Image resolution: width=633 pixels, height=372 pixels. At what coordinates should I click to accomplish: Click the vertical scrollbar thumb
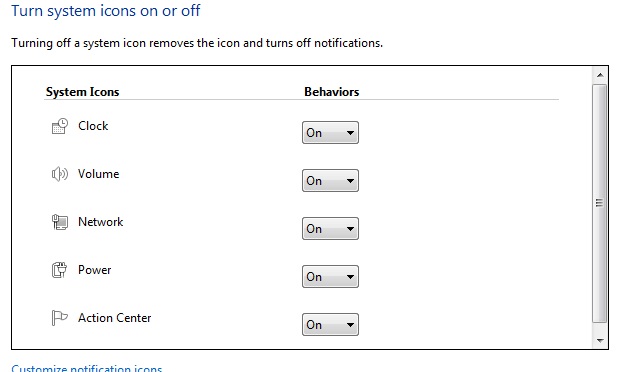pyautogui.click(x=599, y=203)
